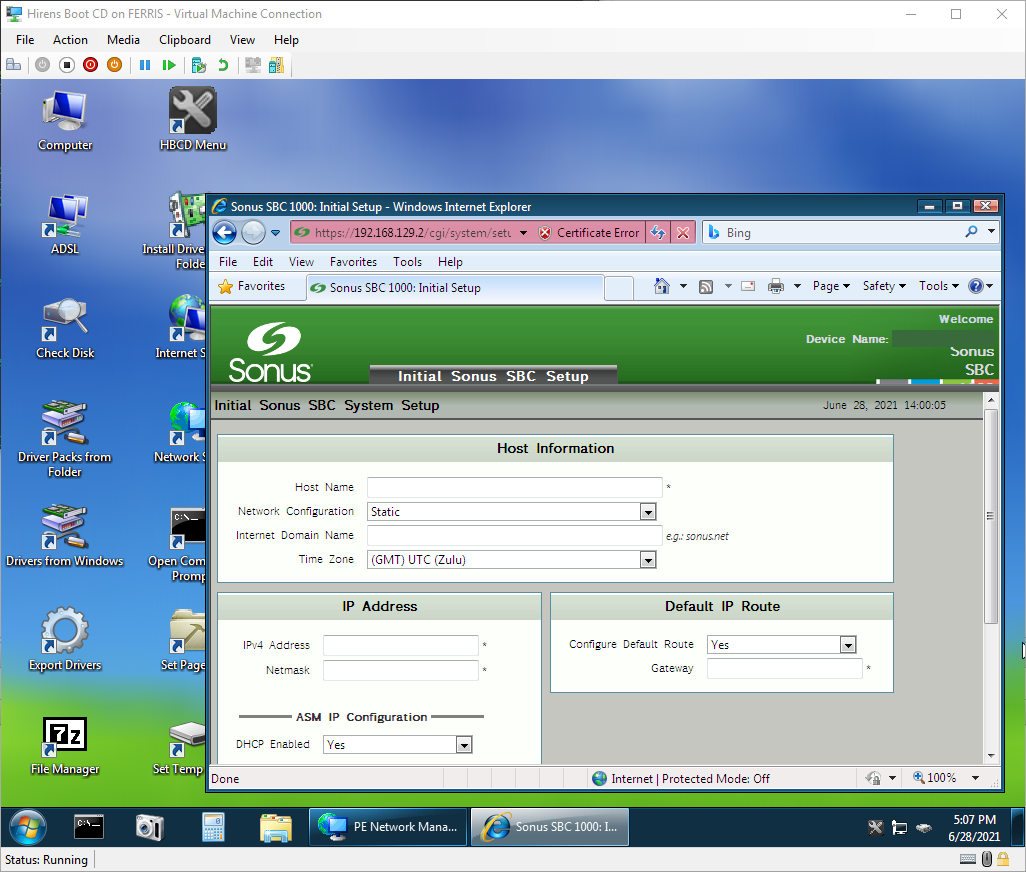Click the orange Save state icon

(115, 65)
